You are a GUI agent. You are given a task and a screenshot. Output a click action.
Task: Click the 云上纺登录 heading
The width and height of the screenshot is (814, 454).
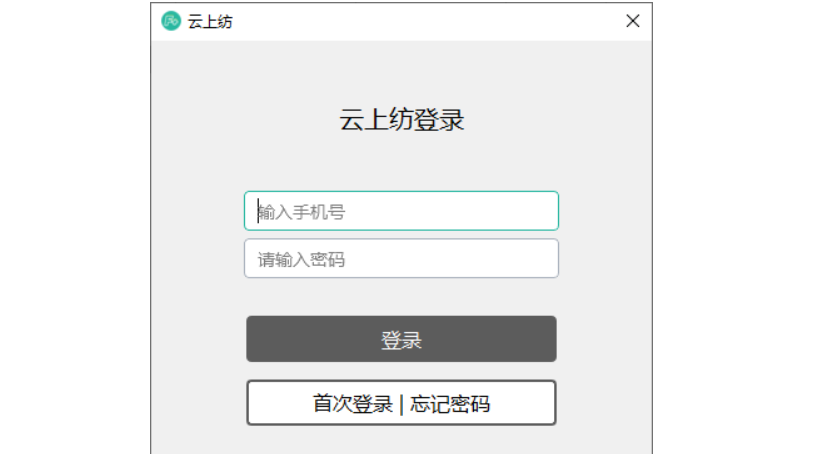pos(401,120)
